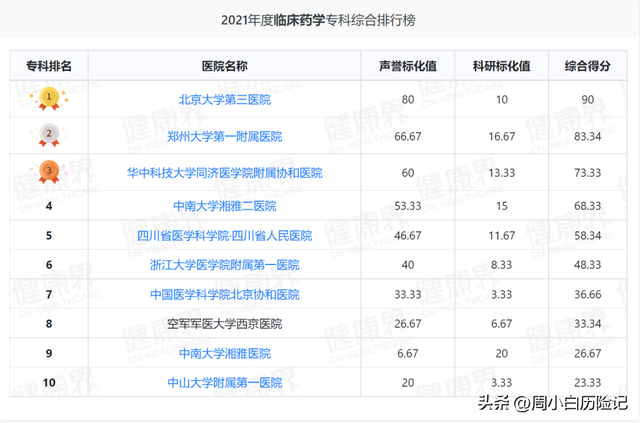
Task: Click research value 11.67 for 四川省人民医院
Action: point(502,236)
